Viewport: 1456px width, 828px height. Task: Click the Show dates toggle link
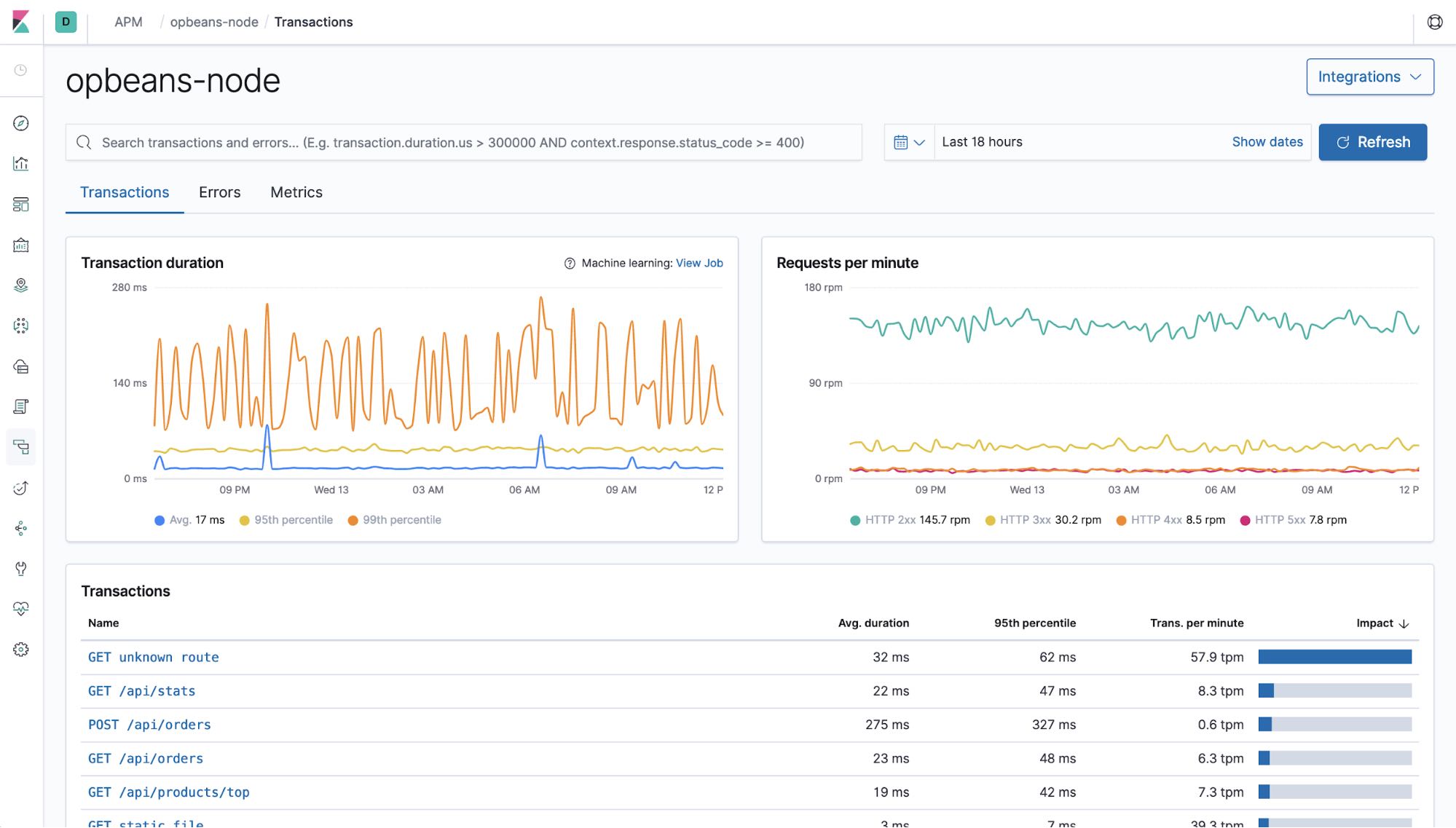click(1268, 142)
